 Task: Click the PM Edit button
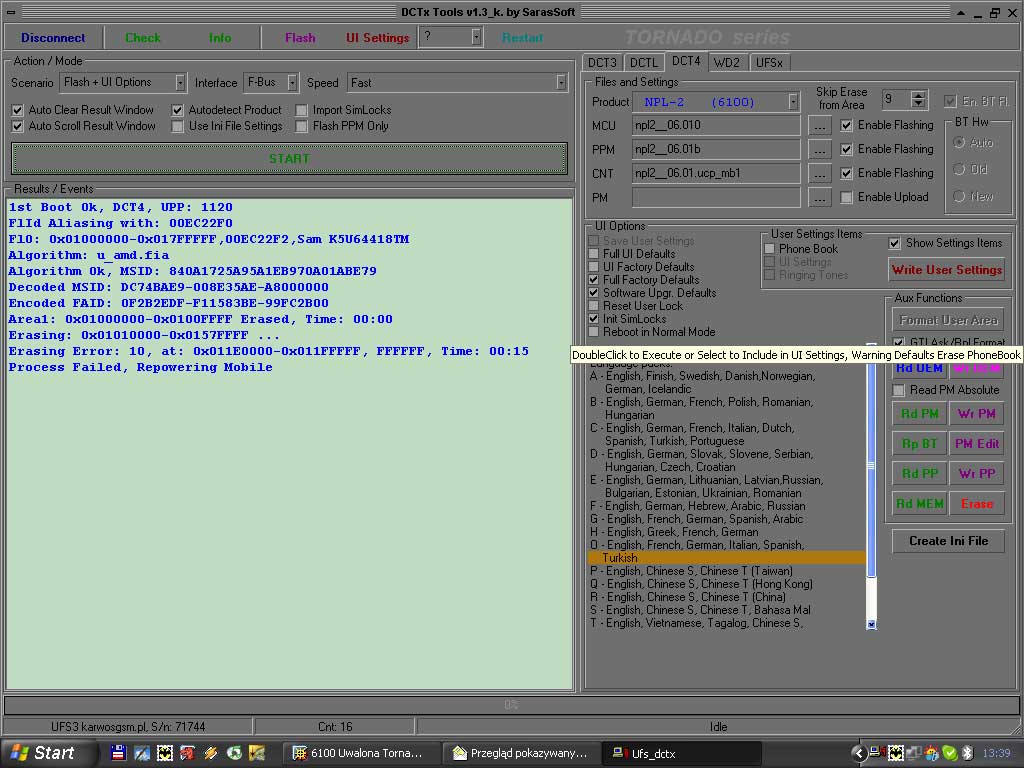point(976,443)
